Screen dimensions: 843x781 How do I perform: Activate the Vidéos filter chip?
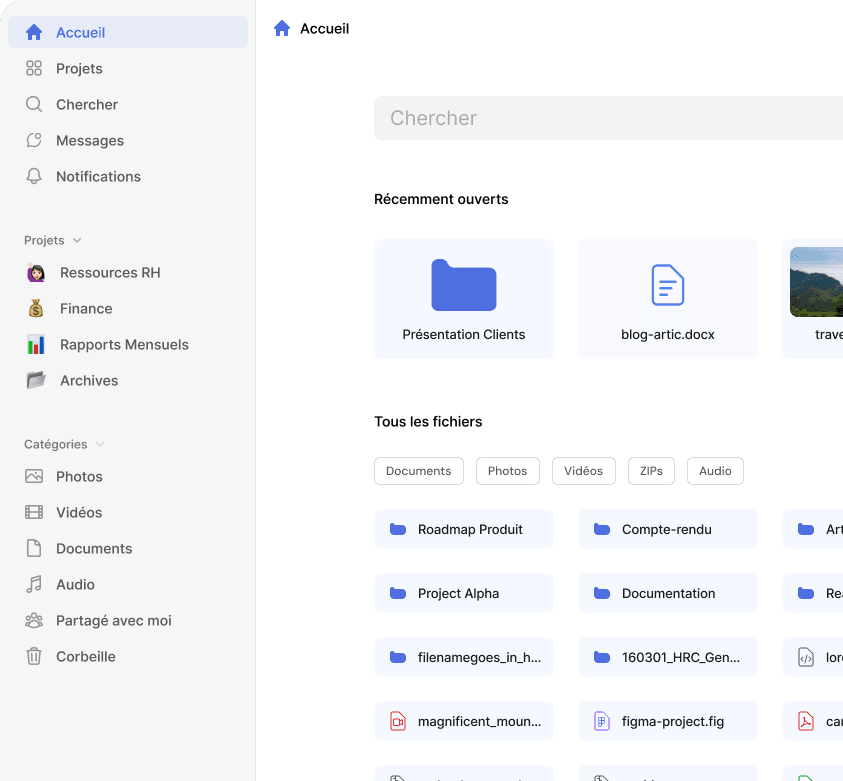pyautogui.click(x=583, y=470)
